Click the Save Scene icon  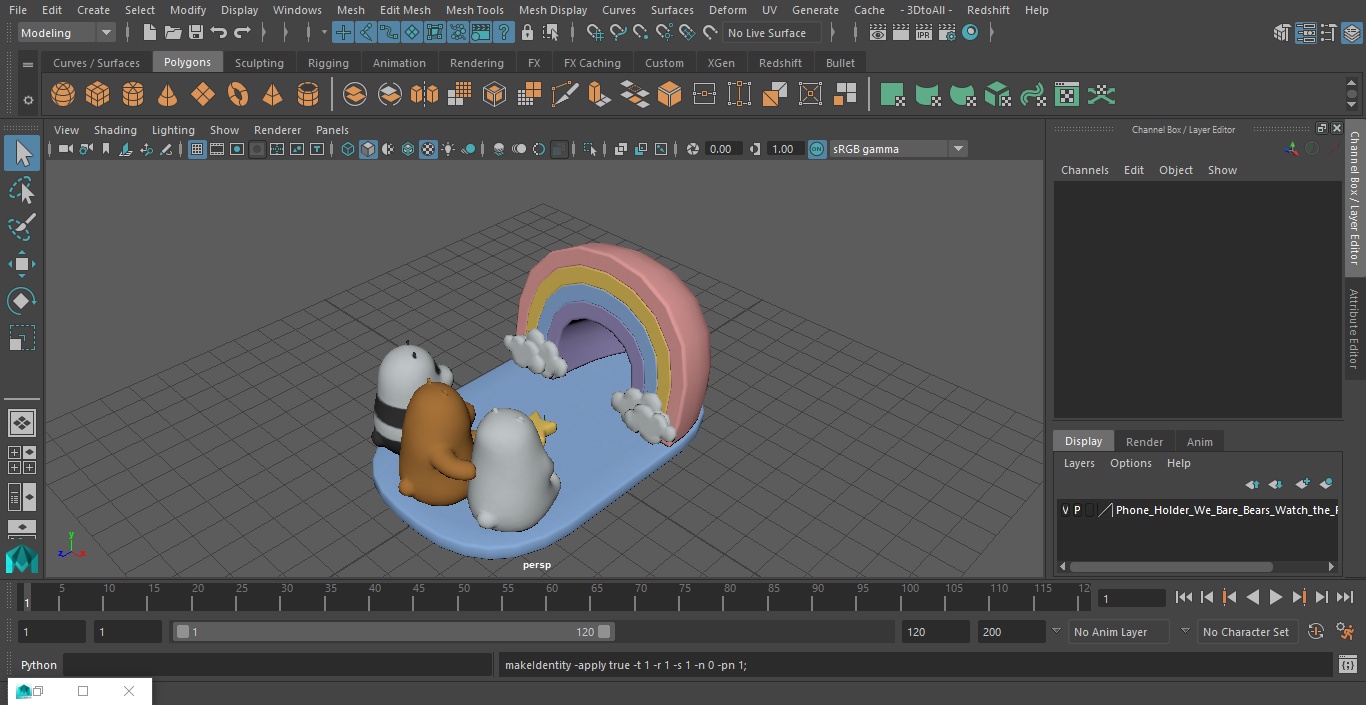[196, 33]
